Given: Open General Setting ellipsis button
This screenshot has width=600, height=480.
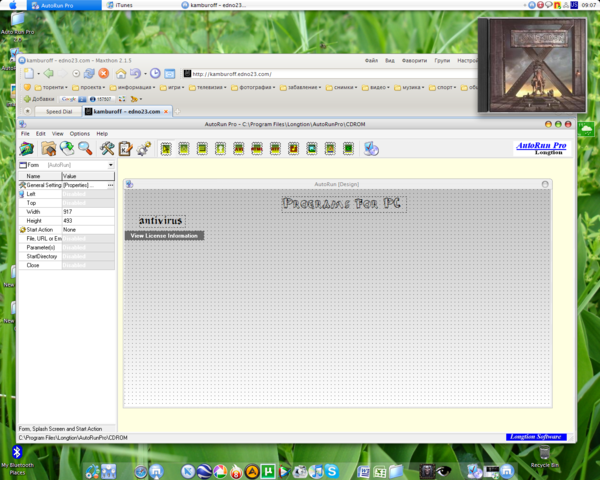Looking at the screenshot, I should coord(111,185).
